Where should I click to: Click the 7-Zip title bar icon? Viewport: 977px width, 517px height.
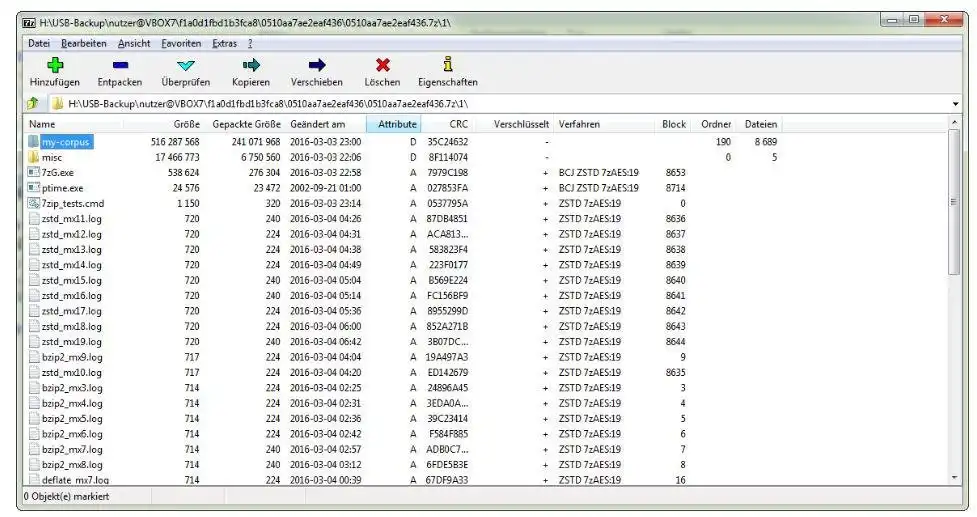tap(29, 23)
